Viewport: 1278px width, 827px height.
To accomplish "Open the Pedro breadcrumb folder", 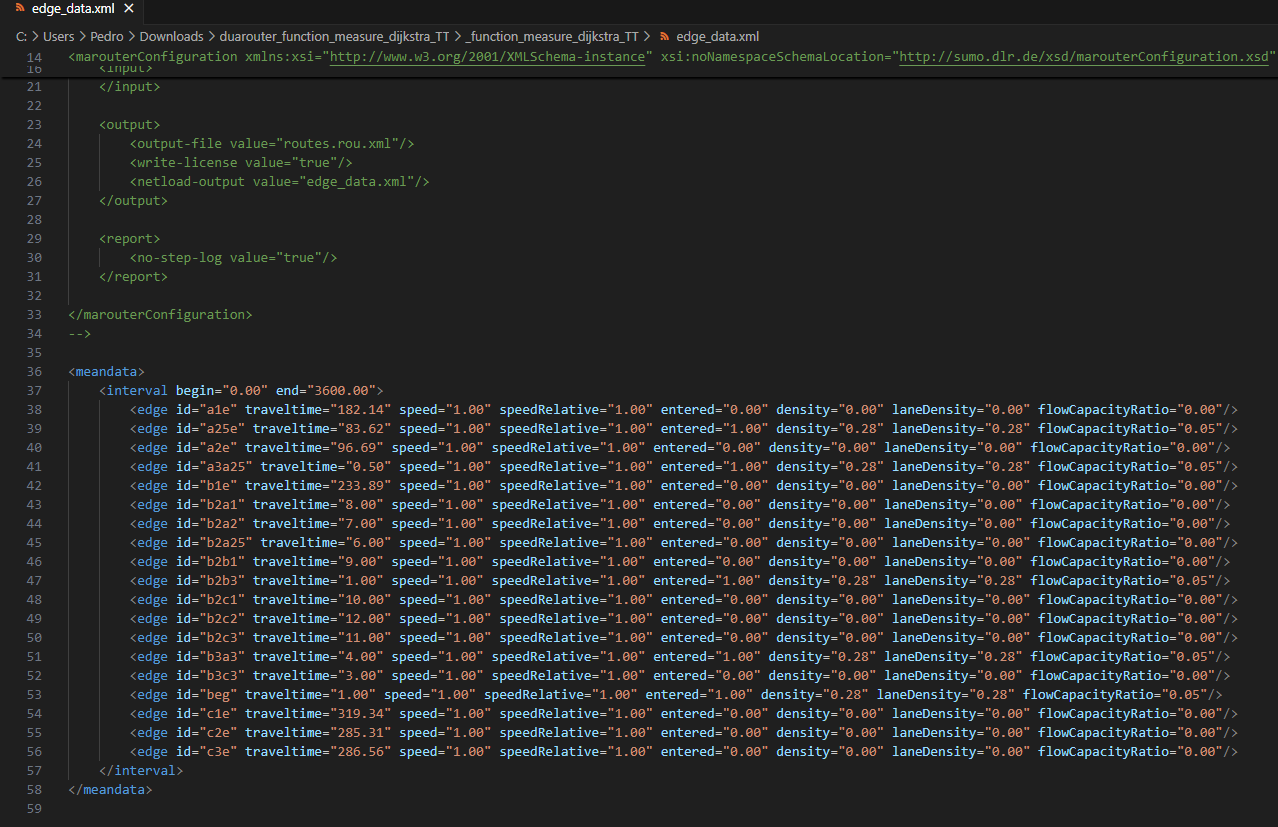I will tap(107, 37).
